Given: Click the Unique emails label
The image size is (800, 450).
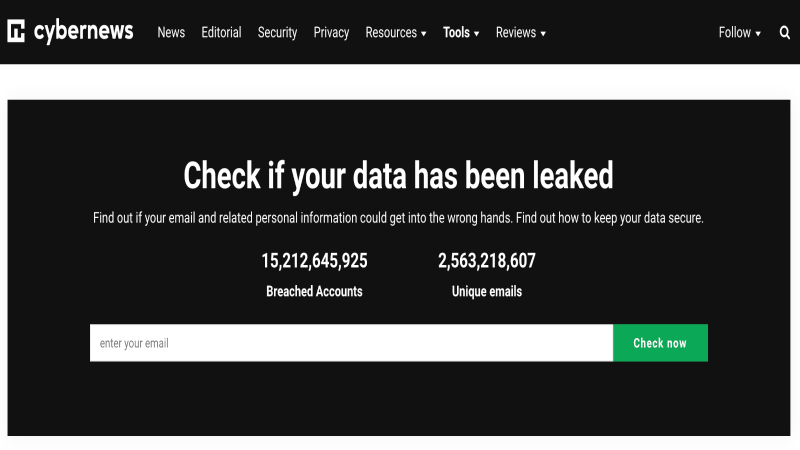Looking at the screenshot, I should [x=487, y=292].
